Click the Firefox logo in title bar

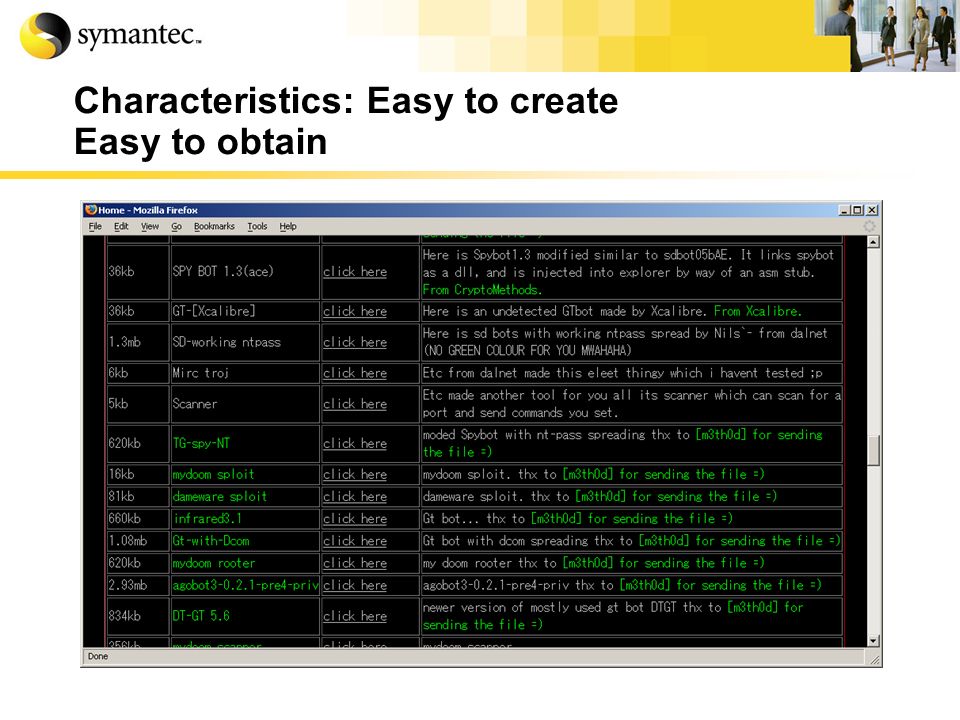tap(91, 210)
